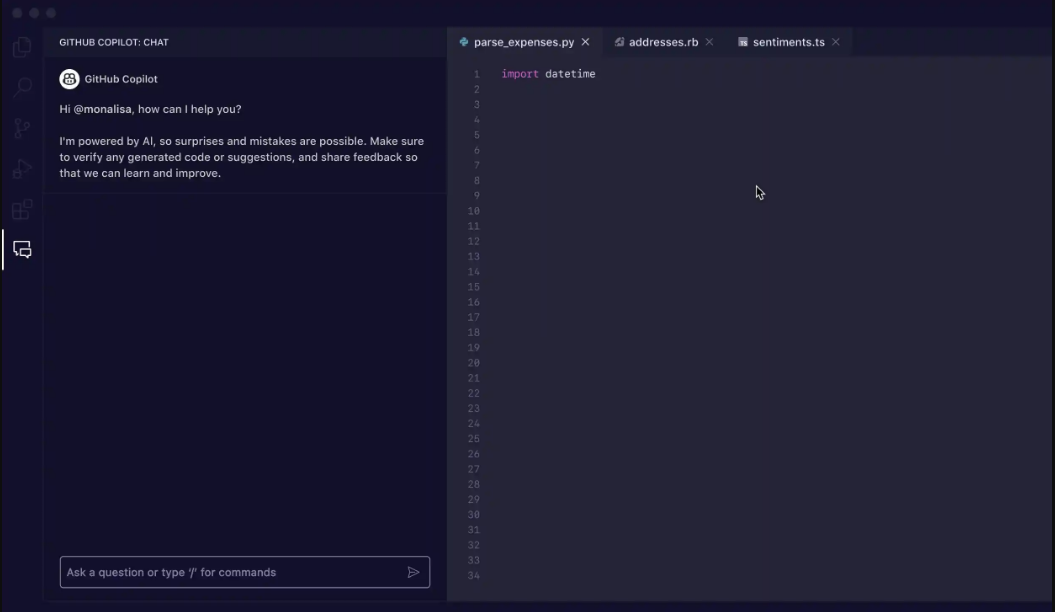Click line number 10 in the gutter
The width and height of the screenshot is (1055, 612).
474,211
